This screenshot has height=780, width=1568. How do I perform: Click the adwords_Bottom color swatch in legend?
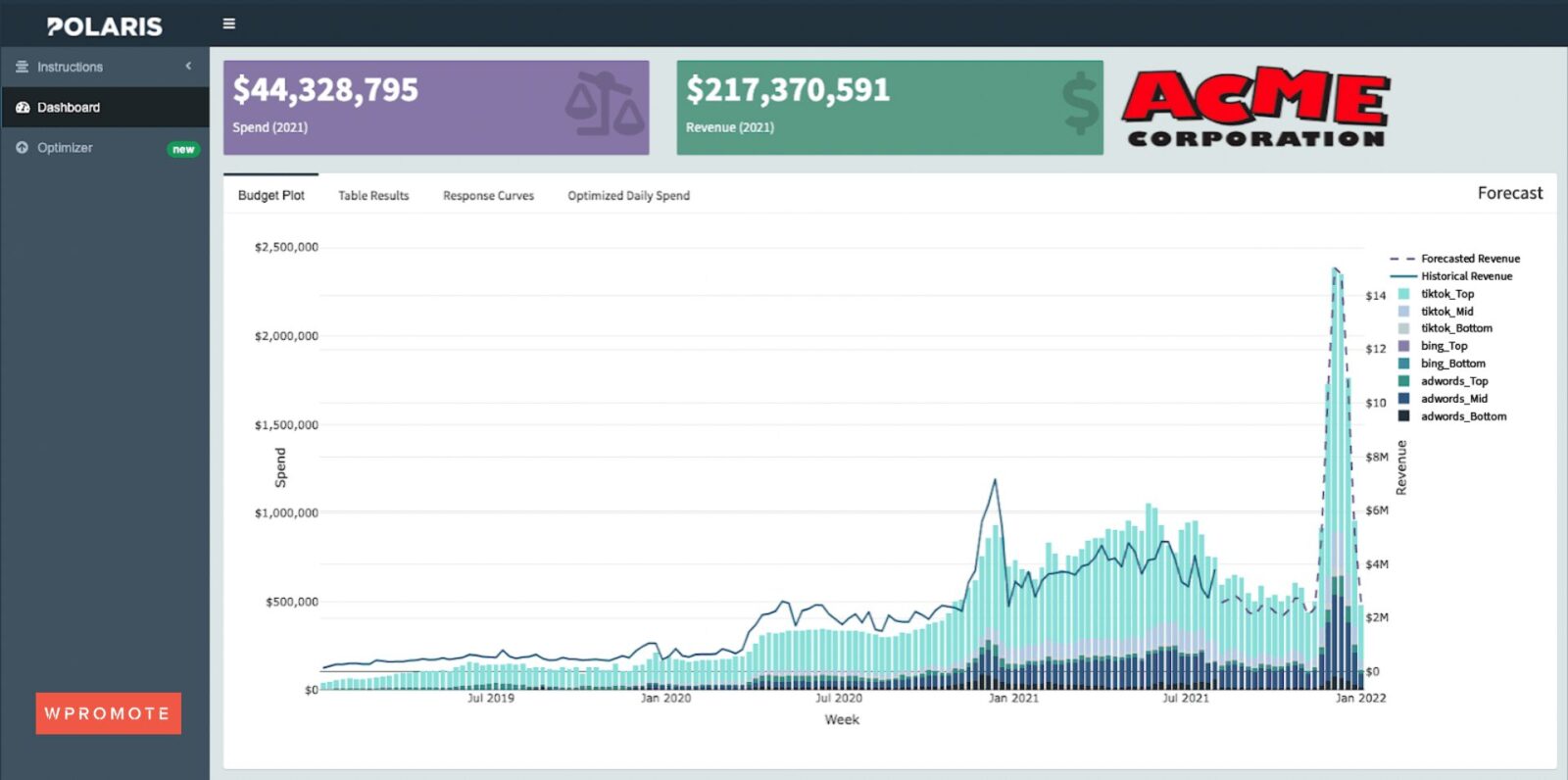[x=1403, y=416]
